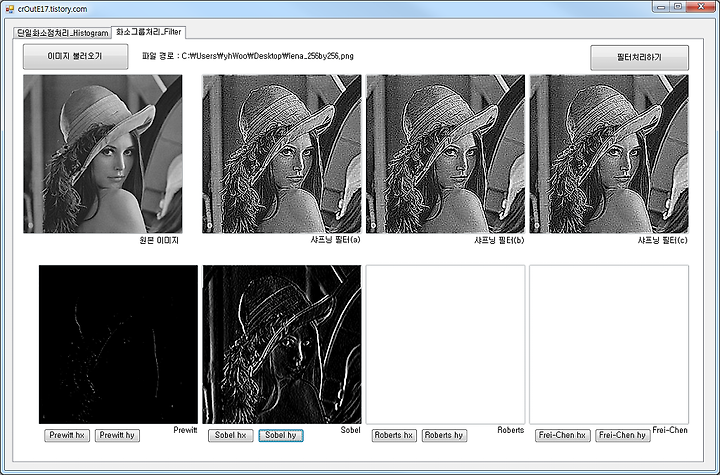Click the Sobel edge result image

point(282,345)
